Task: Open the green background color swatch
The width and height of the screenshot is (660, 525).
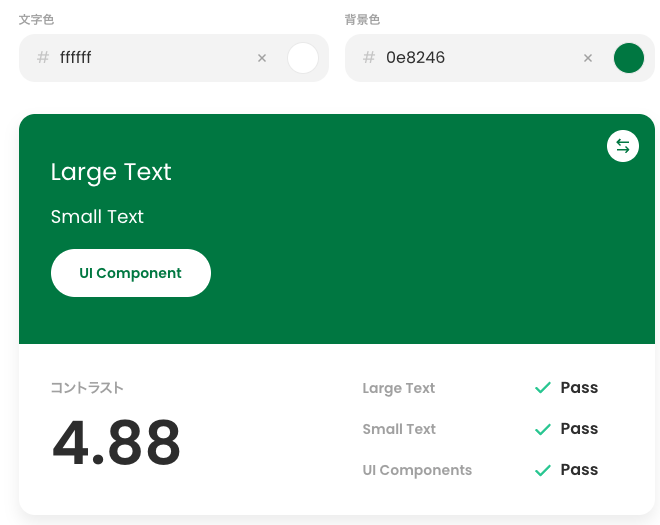Action: coord(628,58)
